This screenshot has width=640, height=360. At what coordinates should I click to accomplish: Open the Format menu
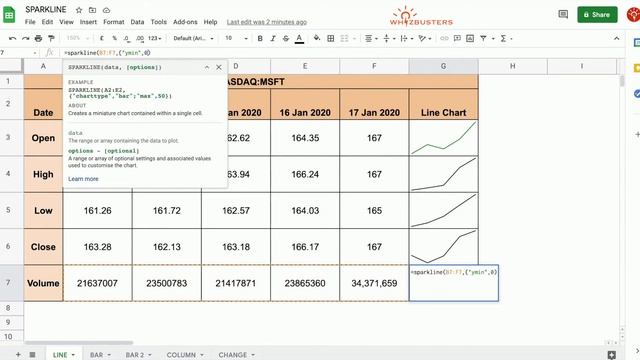click(113, 22)
